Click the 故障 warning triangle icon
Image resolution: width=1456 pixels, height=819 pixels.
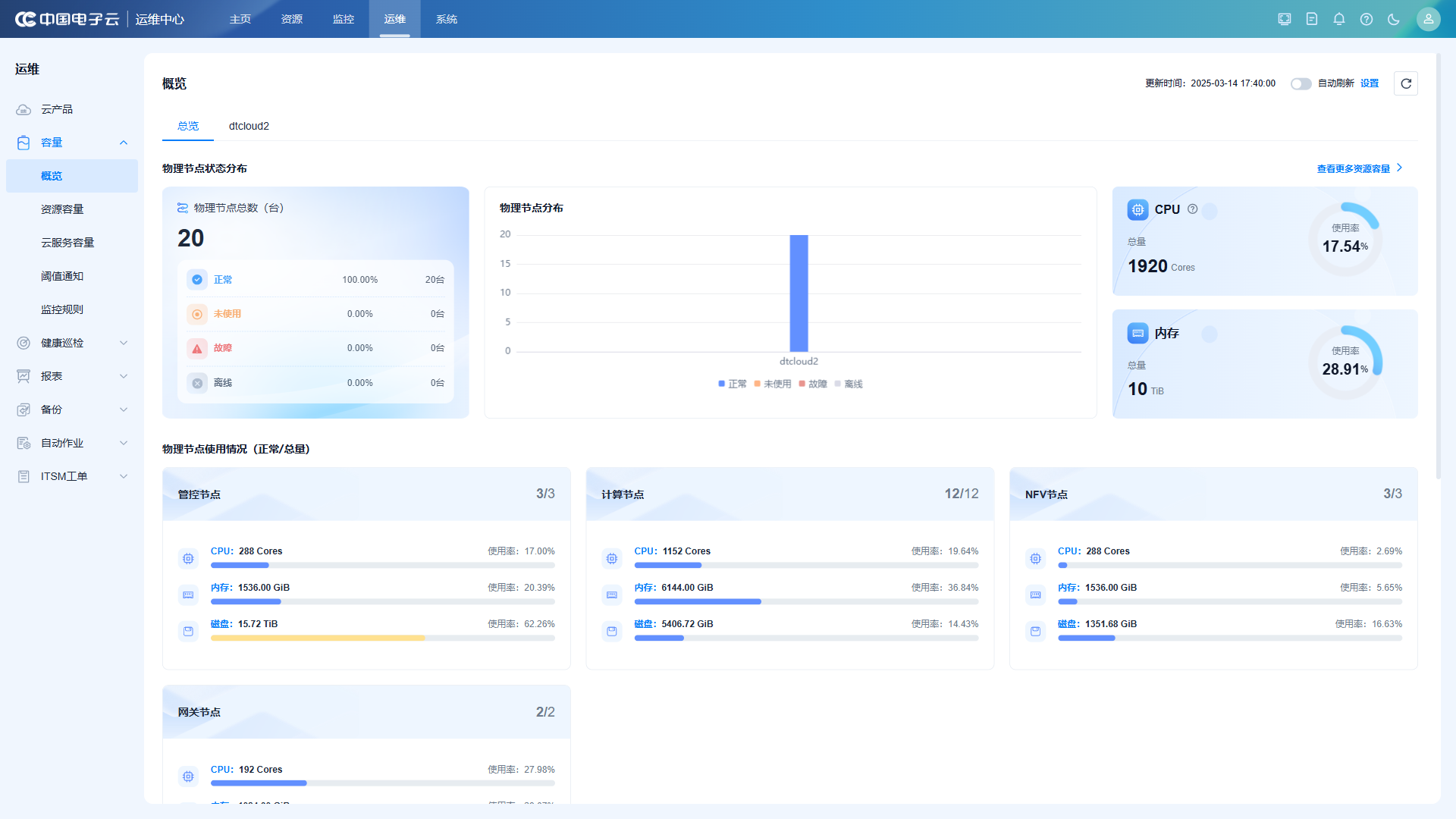coord(197,348)
